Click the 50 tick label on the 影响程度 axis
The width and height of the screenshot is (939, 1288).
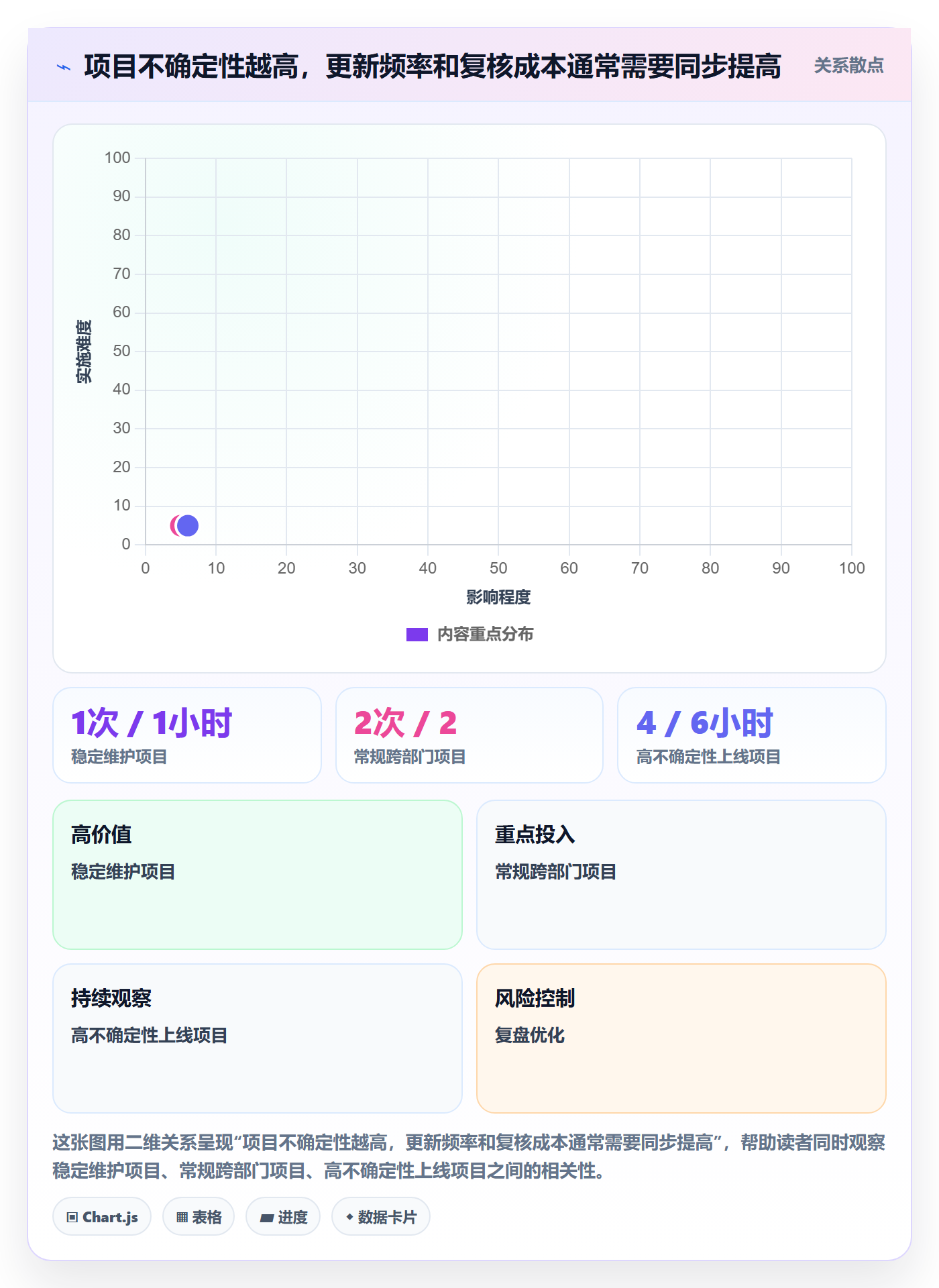(498, 569)
